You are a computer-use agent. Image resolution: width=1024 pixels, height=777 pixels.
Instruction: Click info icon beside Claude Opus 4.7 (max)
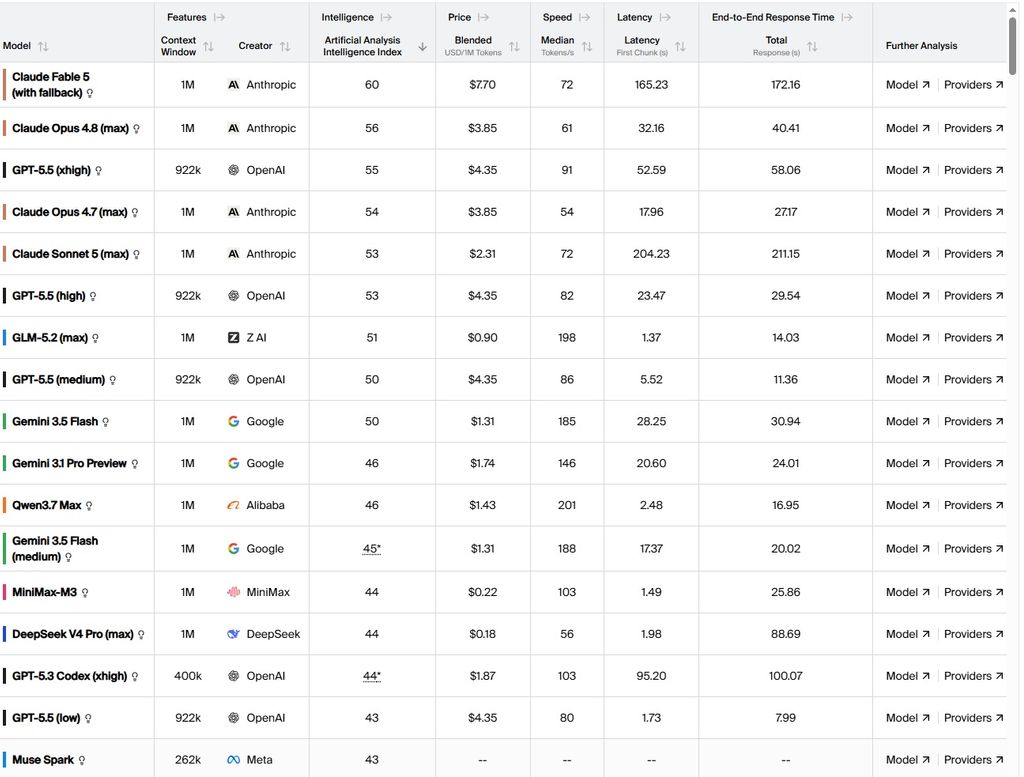pos(135,212)
